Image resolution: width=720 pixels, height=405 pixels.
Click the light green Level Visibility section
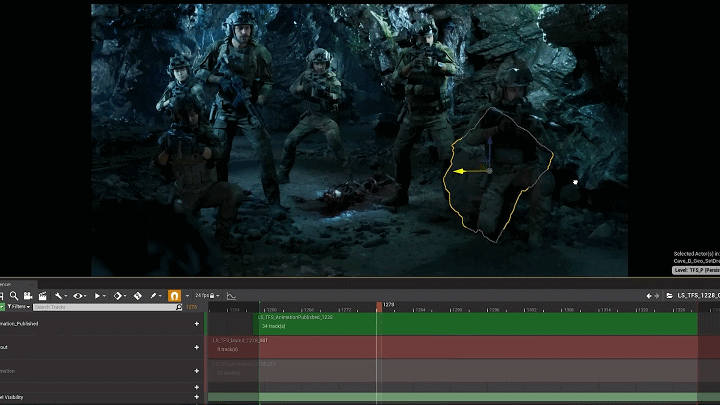455,397
